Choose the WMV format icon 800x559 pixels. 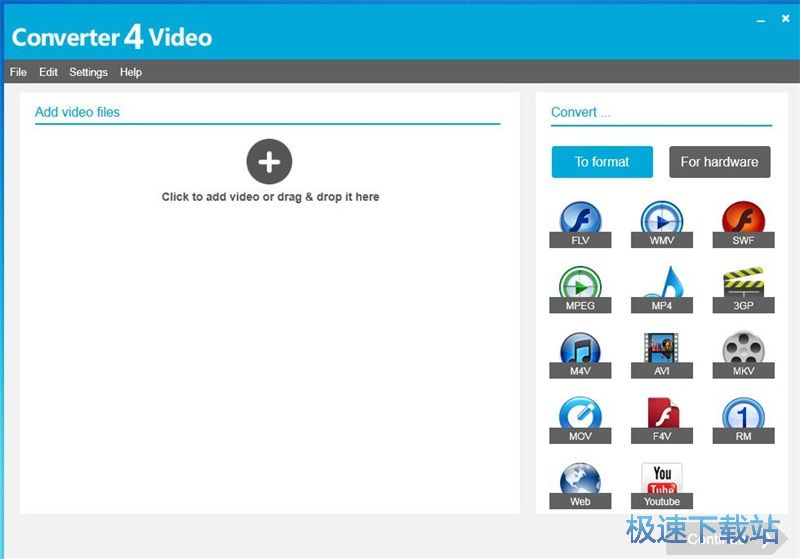tap(662, 224)
